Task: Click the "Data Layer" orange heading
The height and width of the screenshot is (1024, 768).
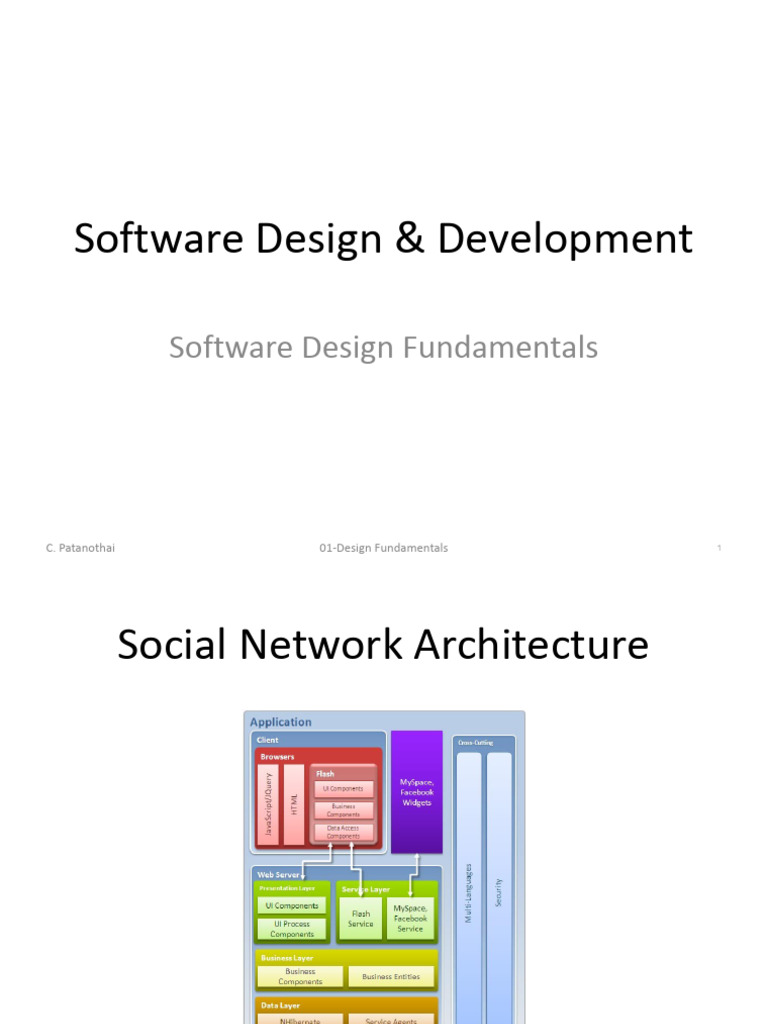Action: (280, 1006)
